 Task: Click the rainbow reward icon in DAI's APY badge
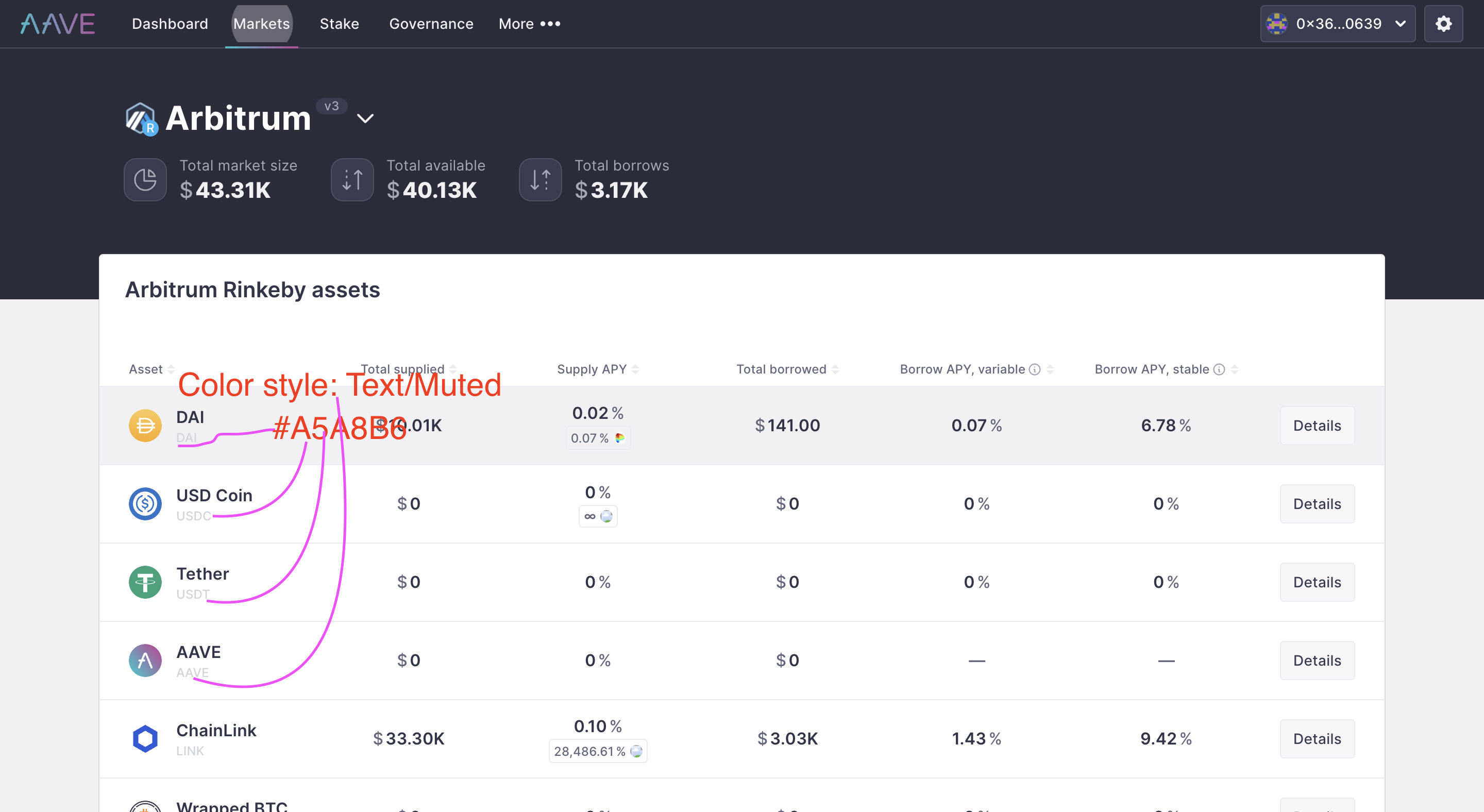[x=619, y=437]
